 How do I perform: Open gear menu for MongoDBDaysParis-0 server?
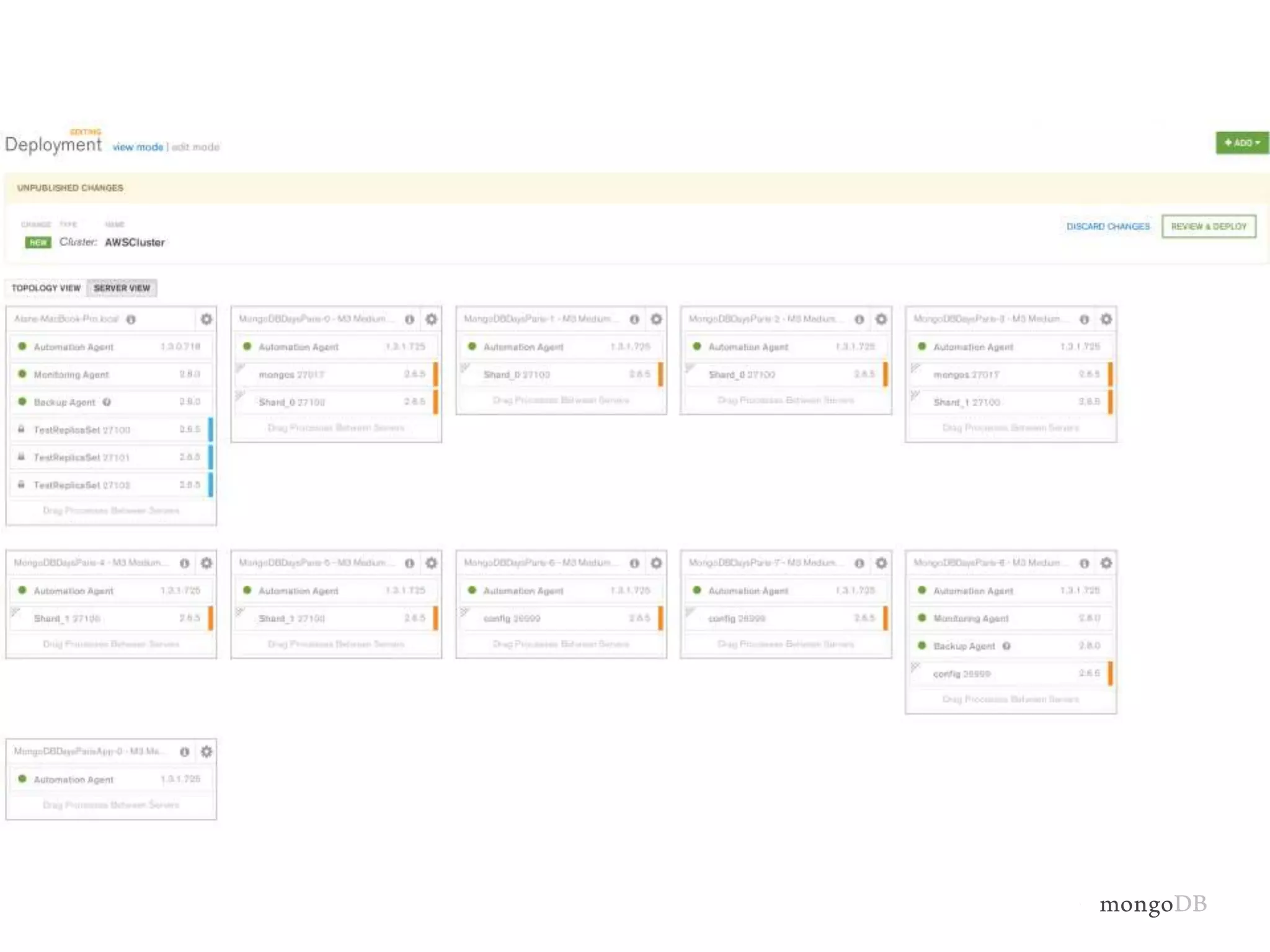[x=432, y=319]
